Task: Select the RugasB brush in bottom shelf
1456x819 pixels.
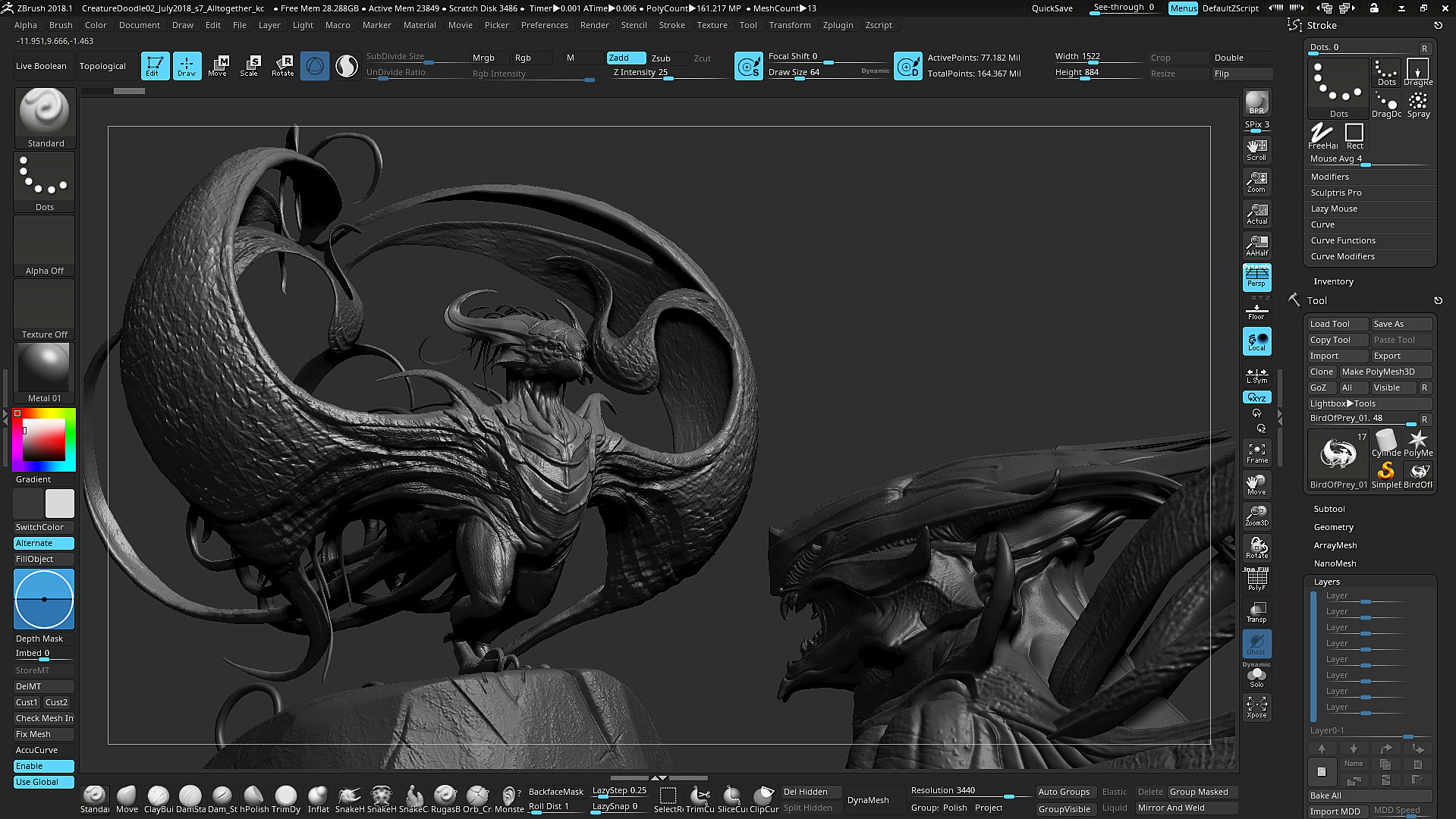Action: 445,799
